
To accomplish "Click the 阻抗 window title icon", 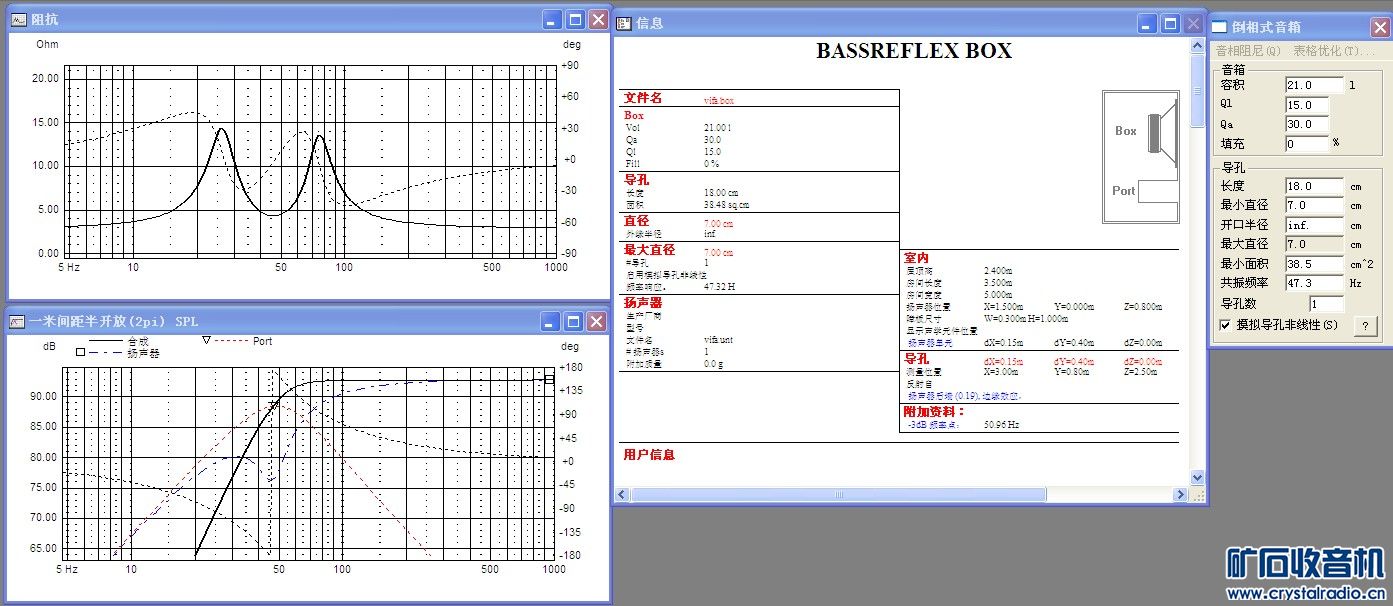I will [x=19, y=19].
